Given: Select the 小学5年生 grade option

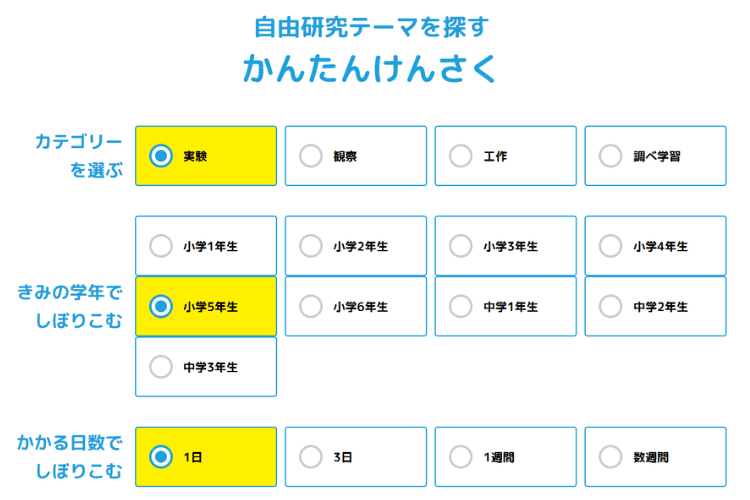Looking at the screenshot, I should [x=161, y=306].
